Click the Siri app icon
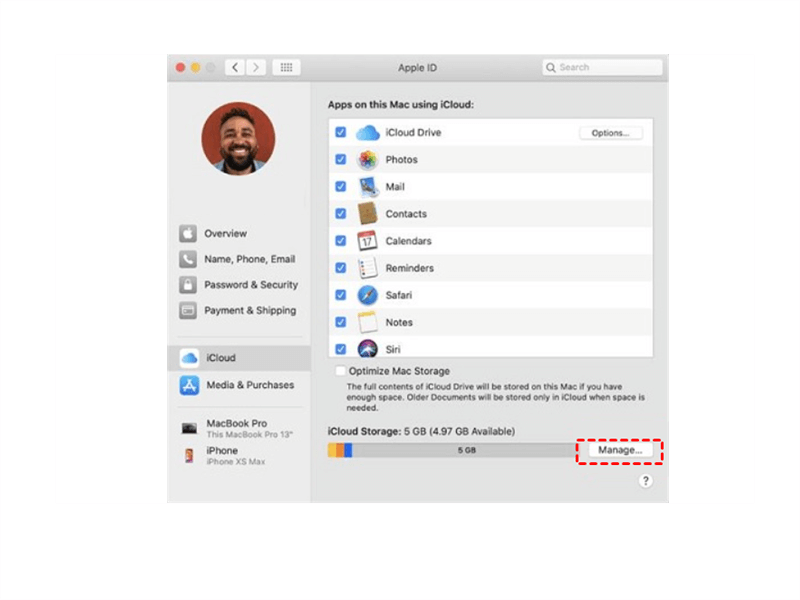The height and width of the screenshot is (600, 800). pos(367,348)
